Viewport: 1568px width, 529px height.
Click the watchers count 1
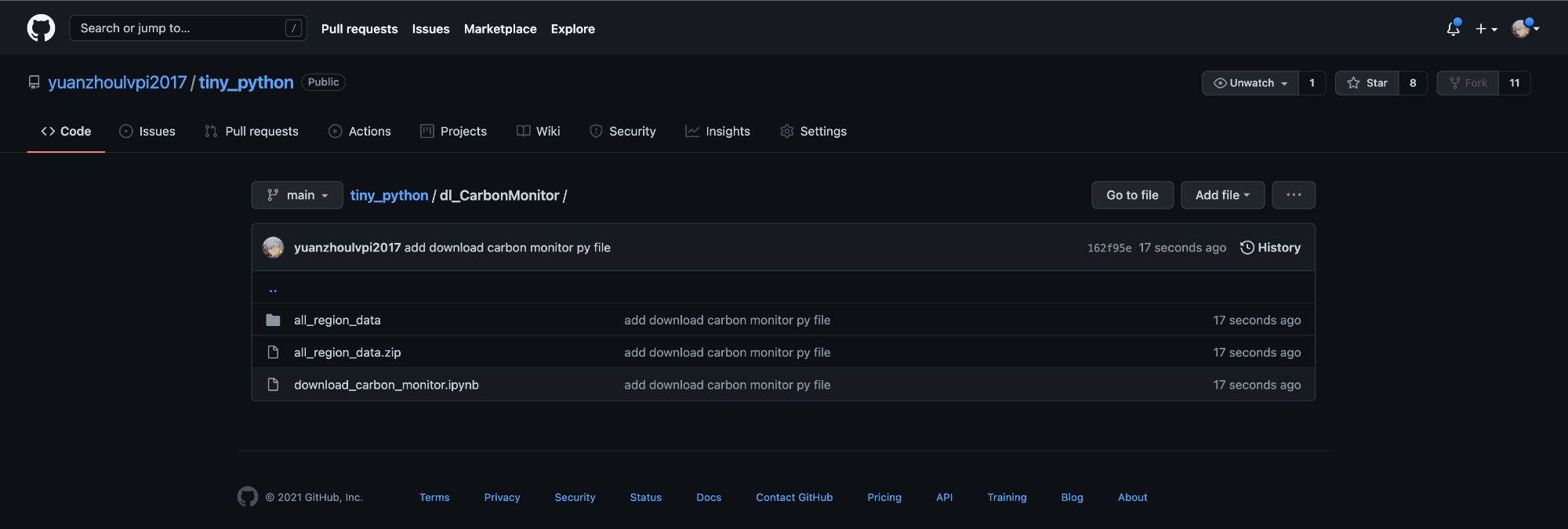(1312, 83)
